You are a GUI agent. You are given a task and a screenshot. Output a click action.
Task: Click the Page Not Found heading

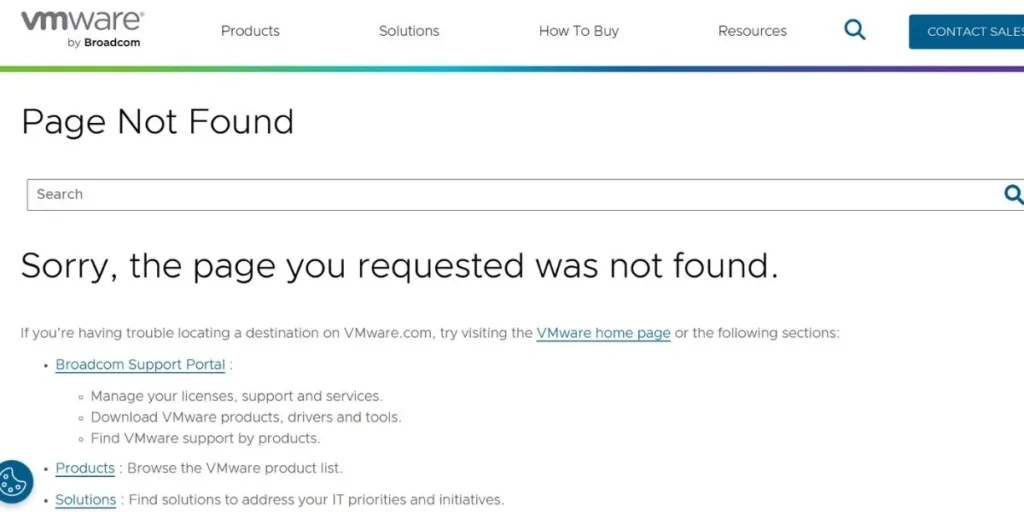[x=158, y=122]
